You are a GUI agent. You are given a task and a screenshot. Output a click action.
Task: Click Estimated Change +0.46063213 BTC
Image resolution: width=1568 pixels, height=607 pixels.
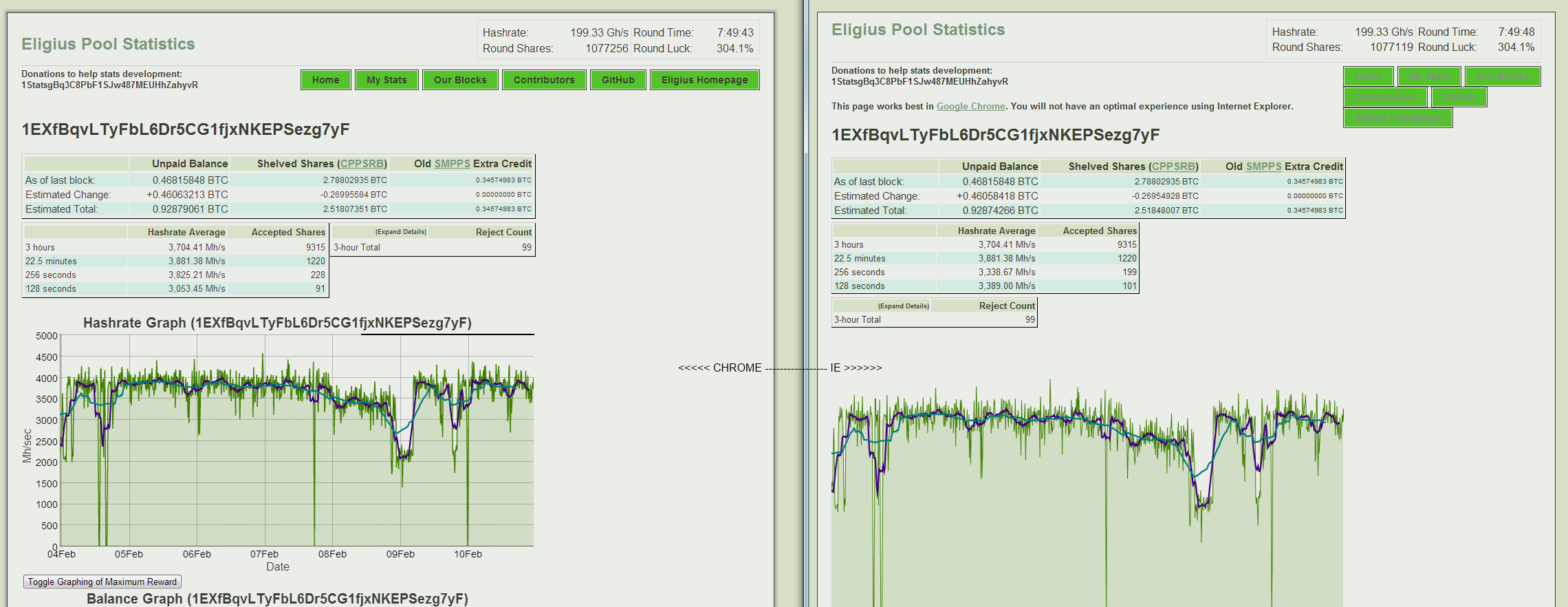click(x=187, y=195)
